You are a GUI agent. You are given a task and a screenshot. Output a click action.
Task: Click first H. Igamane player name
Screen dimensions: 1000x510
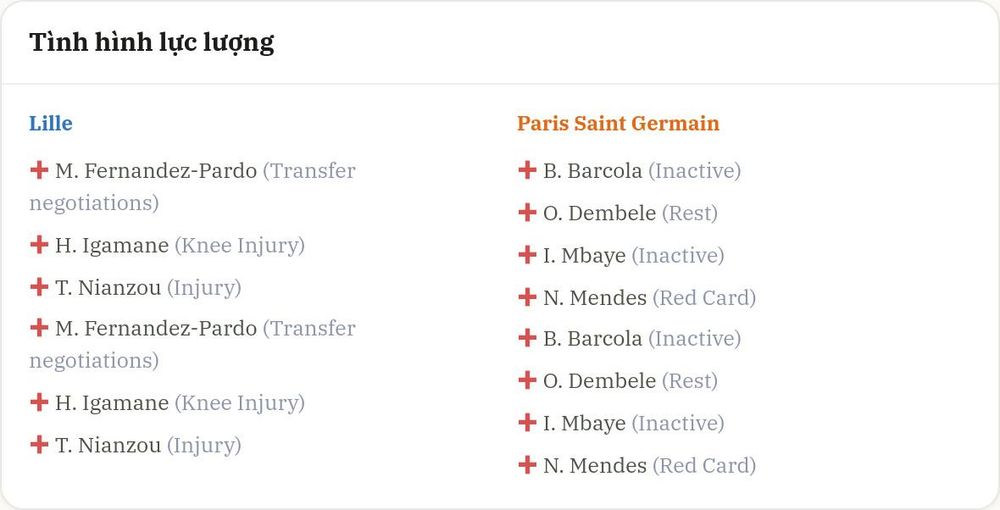coord(112,245)
